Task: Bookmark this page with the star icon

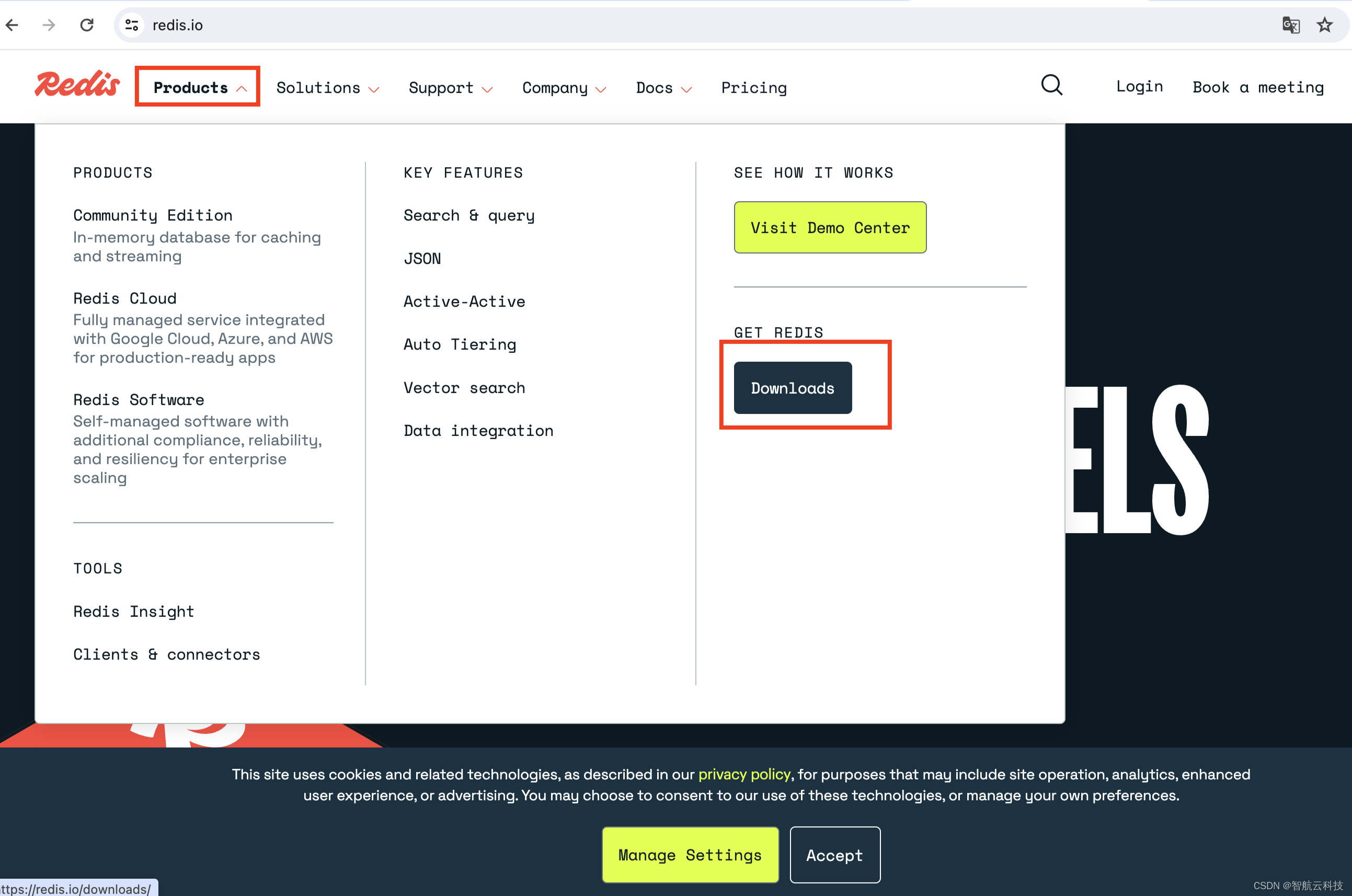Action: pos(1325,25)
